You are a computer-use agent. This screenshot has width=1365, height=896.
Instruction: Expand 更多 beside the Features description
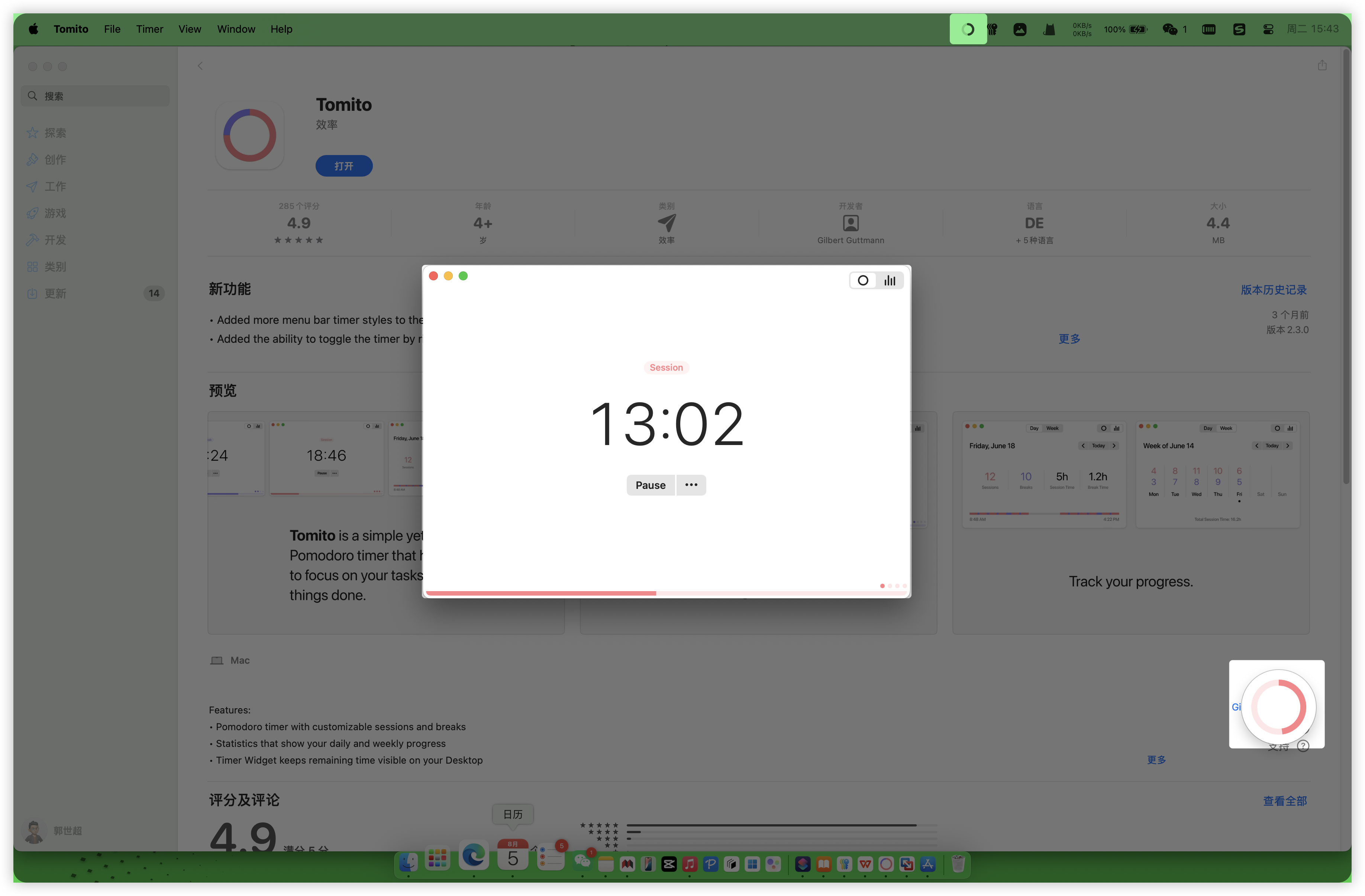pyautogui.click(x=1156, y=760)
